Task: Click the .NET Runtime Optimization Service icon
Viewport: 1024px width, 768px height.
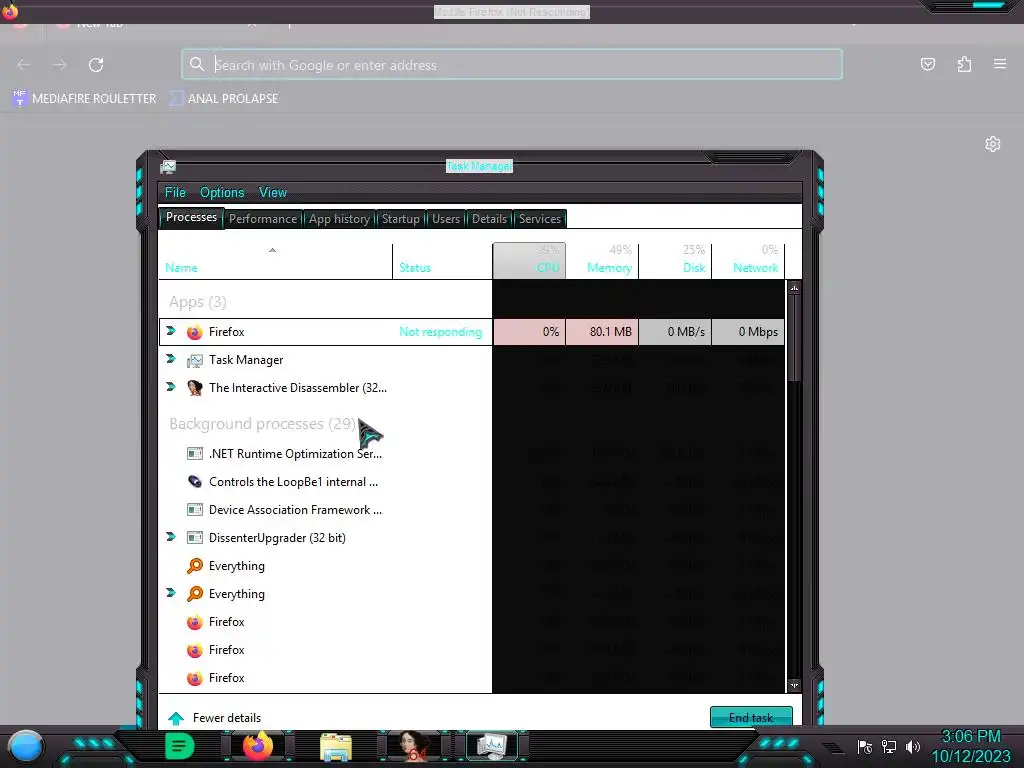Action: (195, 453)
